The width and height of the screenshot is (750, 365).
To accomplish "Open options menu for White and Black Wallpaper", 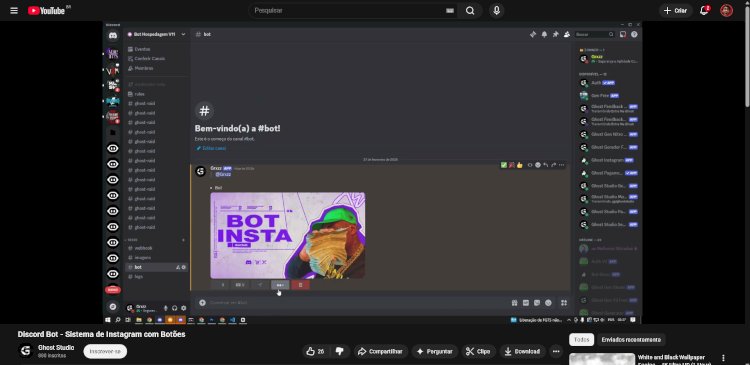I will (x=723, y=358).
